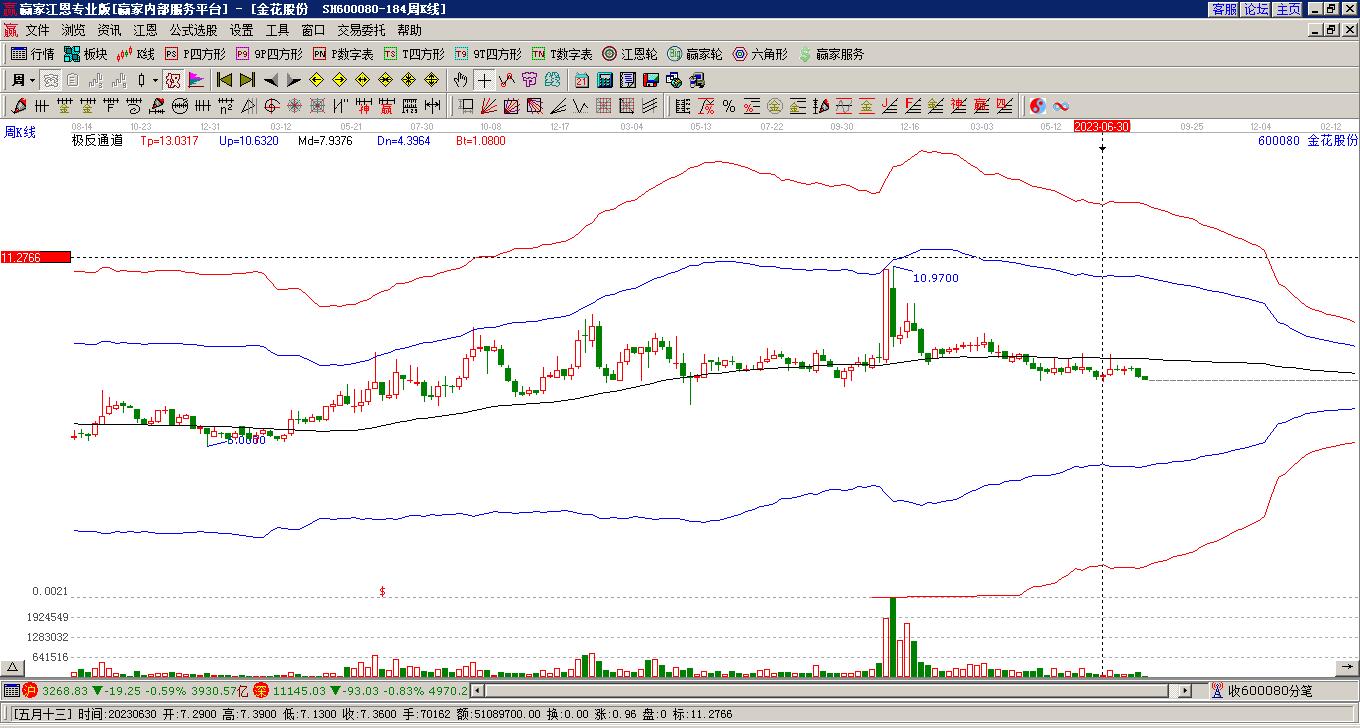Select the circled 金 golden ratio tool

click(775, 106)
